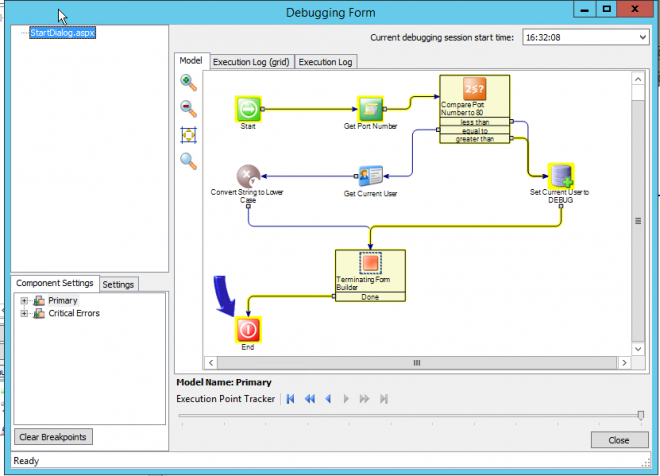
Task: Open the Execution Log (grid) tab
Action: click(x=251, y=62)
